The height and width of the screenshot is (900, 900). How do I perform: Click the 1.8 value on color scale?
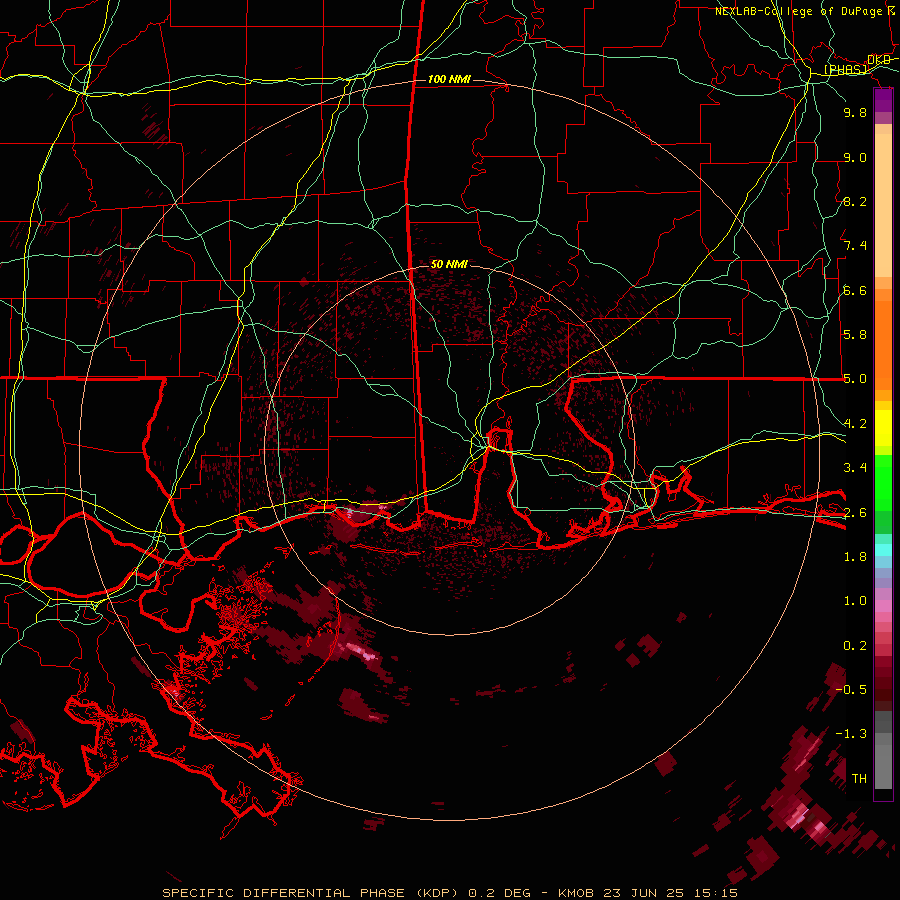point(855,557)
